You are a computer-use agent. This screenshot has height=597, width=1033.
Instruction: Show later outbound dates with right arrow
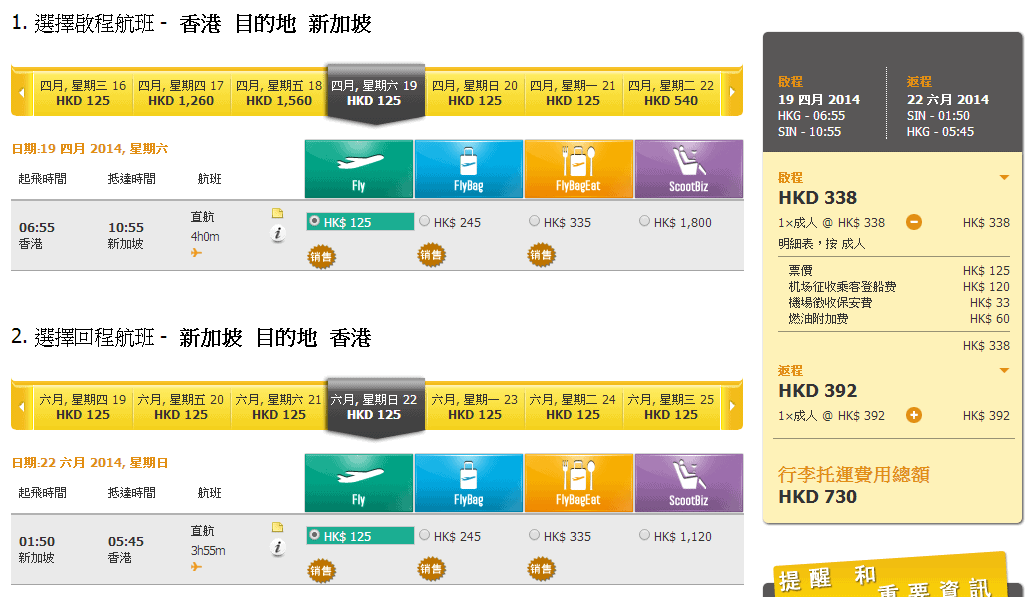click(732, 93)
